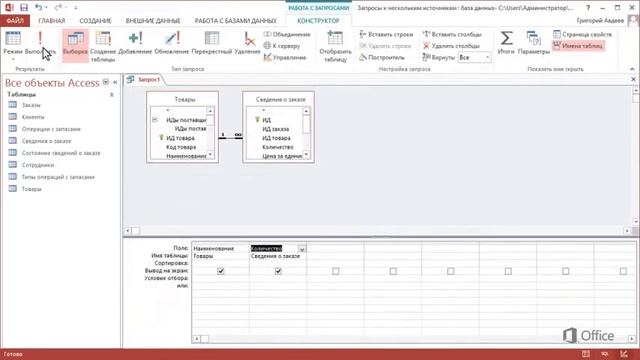The height and width of the screenshot is (360, 640).
Task: Check Вывод на экран in fifth column
Action: click(x=451, y=271)
